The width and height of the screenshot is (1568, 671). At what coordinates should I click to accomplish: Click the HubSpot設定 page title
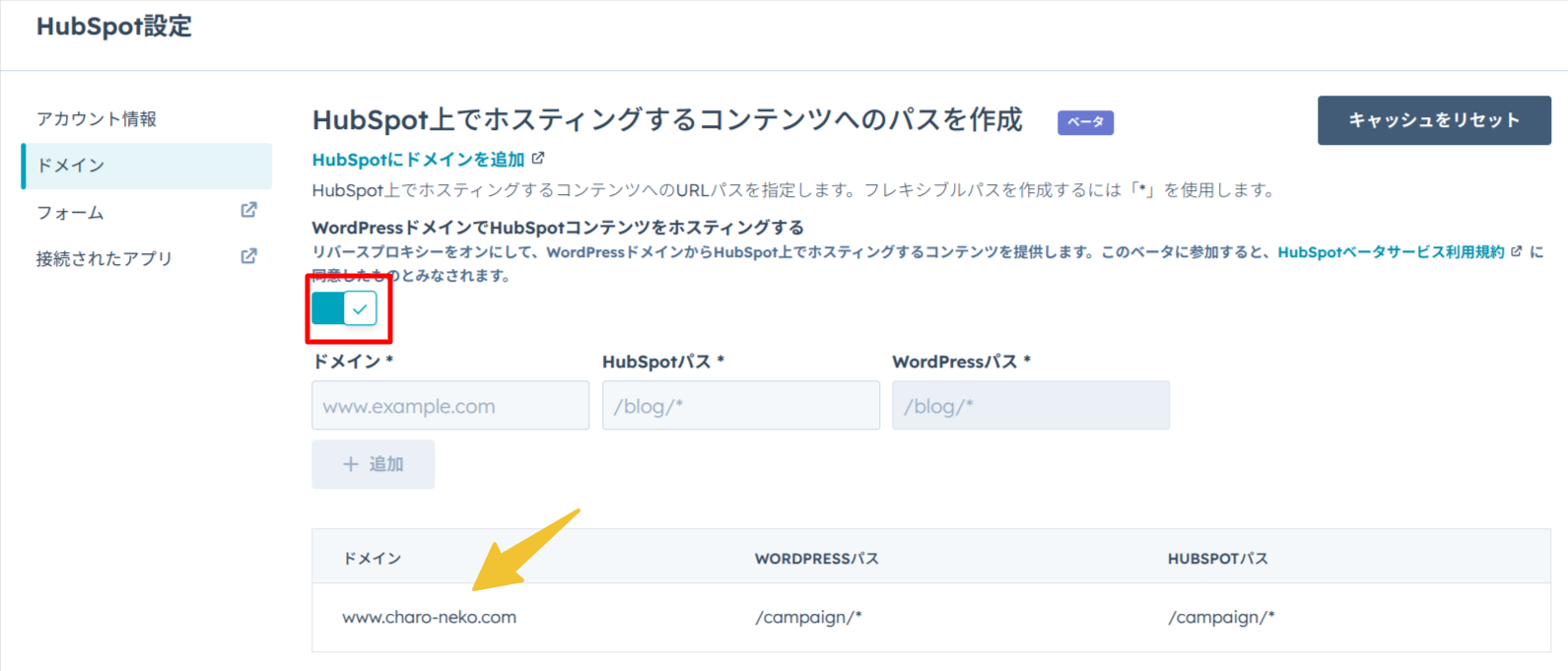click(x=114, y=27)
